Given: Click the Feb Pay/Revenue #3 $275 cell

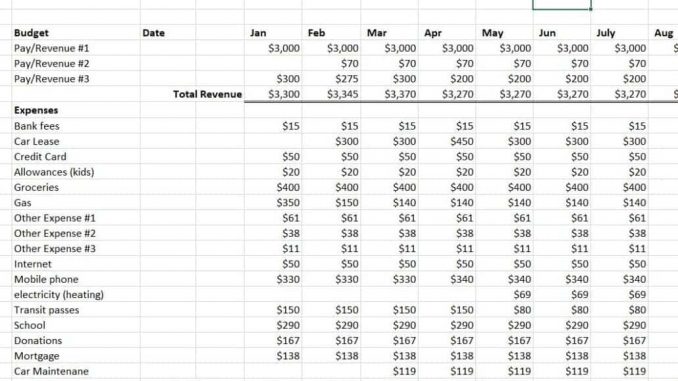Looking at the screenshot, I should click(331, 79).
